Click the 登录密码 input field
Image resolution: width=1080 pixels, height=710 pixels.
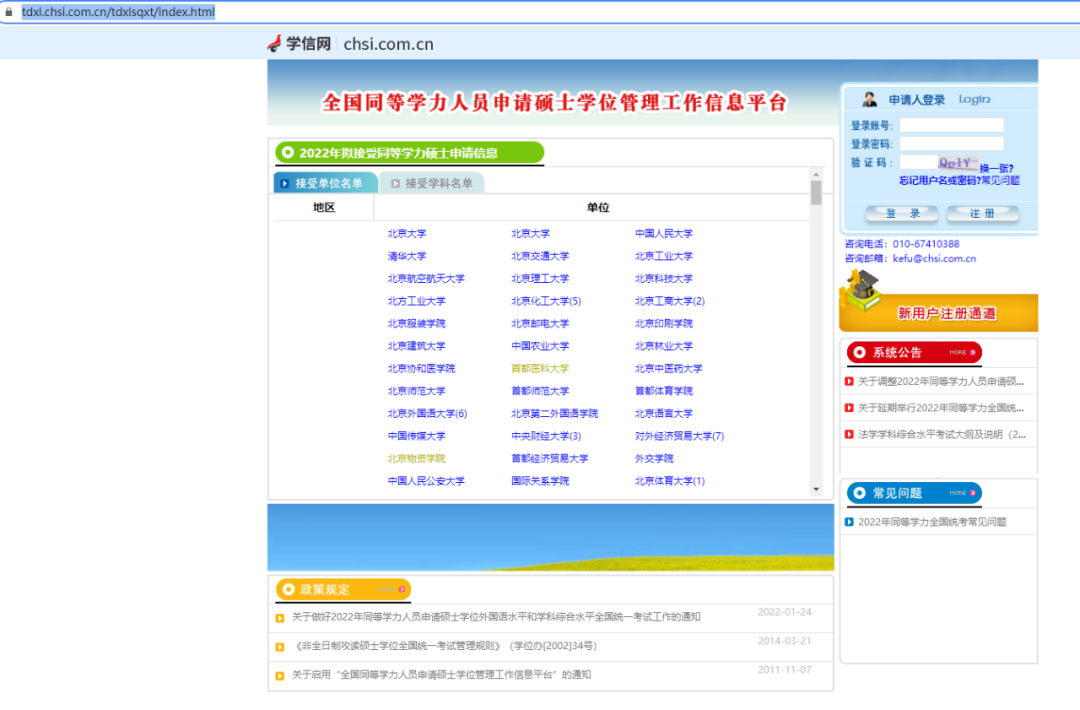coord(951,144)
